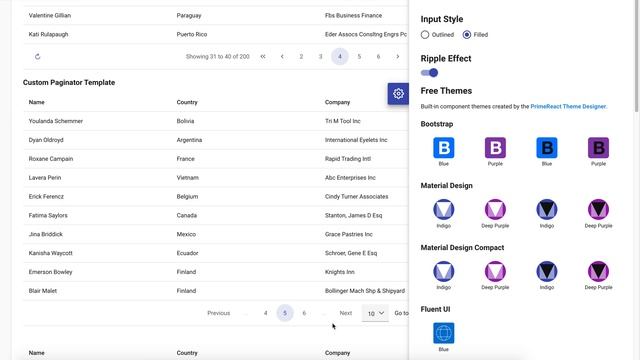Screen dimensions: 640x360
Task: Click the Vietnam country cell
Action: point(188,178)
